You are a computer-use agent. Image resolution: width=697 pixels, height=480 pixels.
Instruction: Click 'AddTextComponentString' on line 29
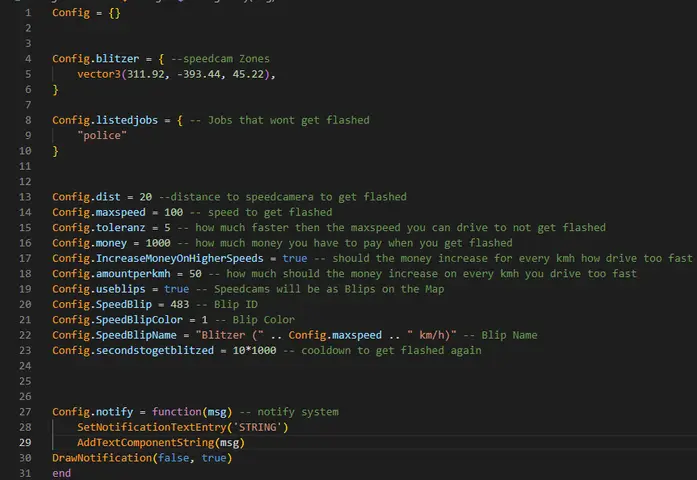click(145, 443)
